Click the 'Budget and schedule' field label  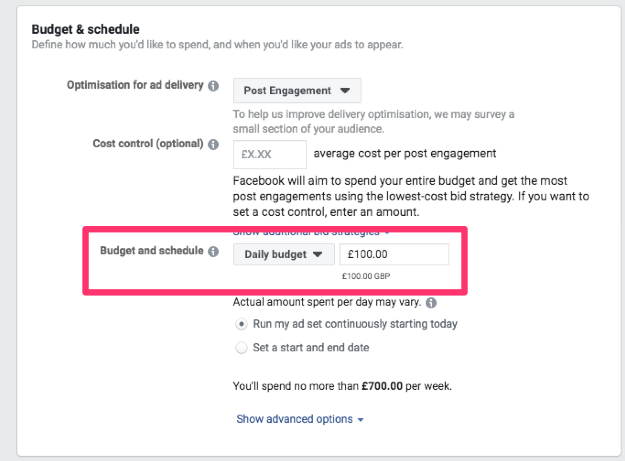point(151,251)
